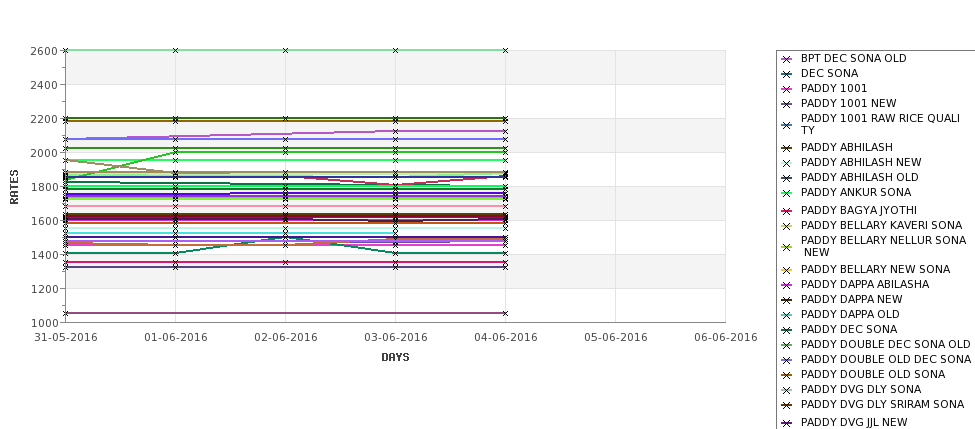The width and height of the screenshot is (975, 429).
Task: Select the PADDY DAPPA ABILASHA legend label
Action: click(864, 284)
